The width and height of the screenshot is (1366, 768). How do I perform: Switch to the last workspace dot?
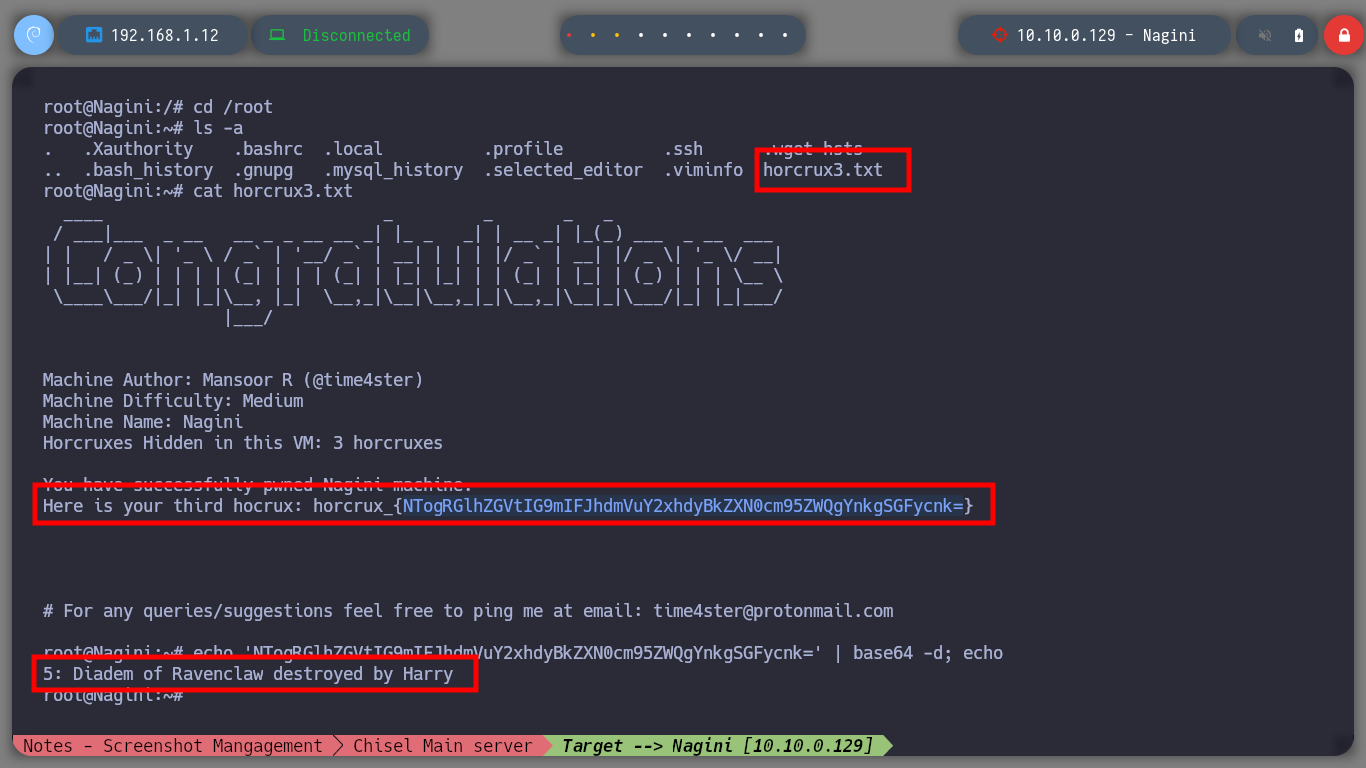coord(786,35)
